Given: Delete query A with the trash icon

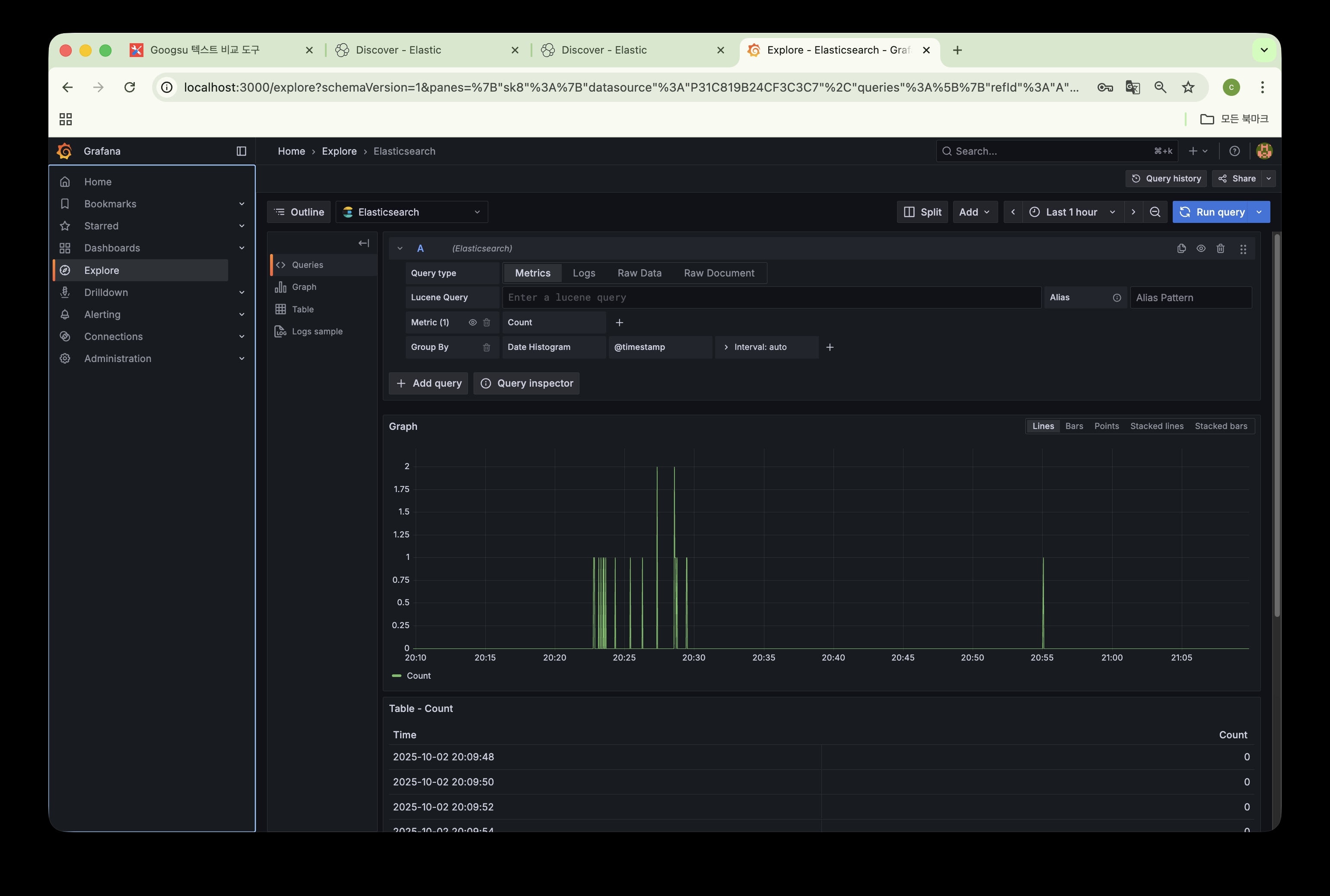Looking at the screenshot, I should tap(1220, 248).
